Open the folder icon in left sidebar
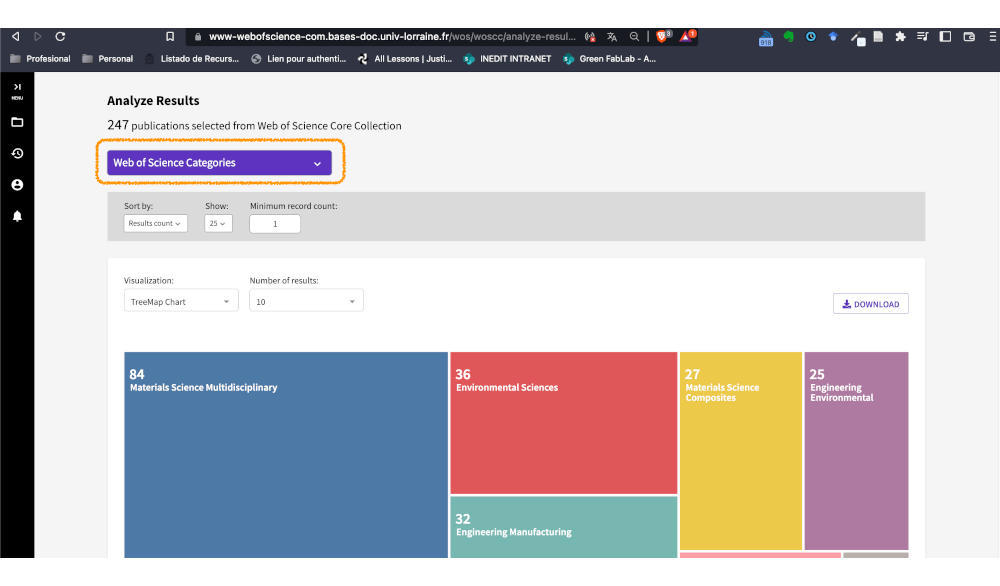1000x586 pixels. [x=17, y=122]
